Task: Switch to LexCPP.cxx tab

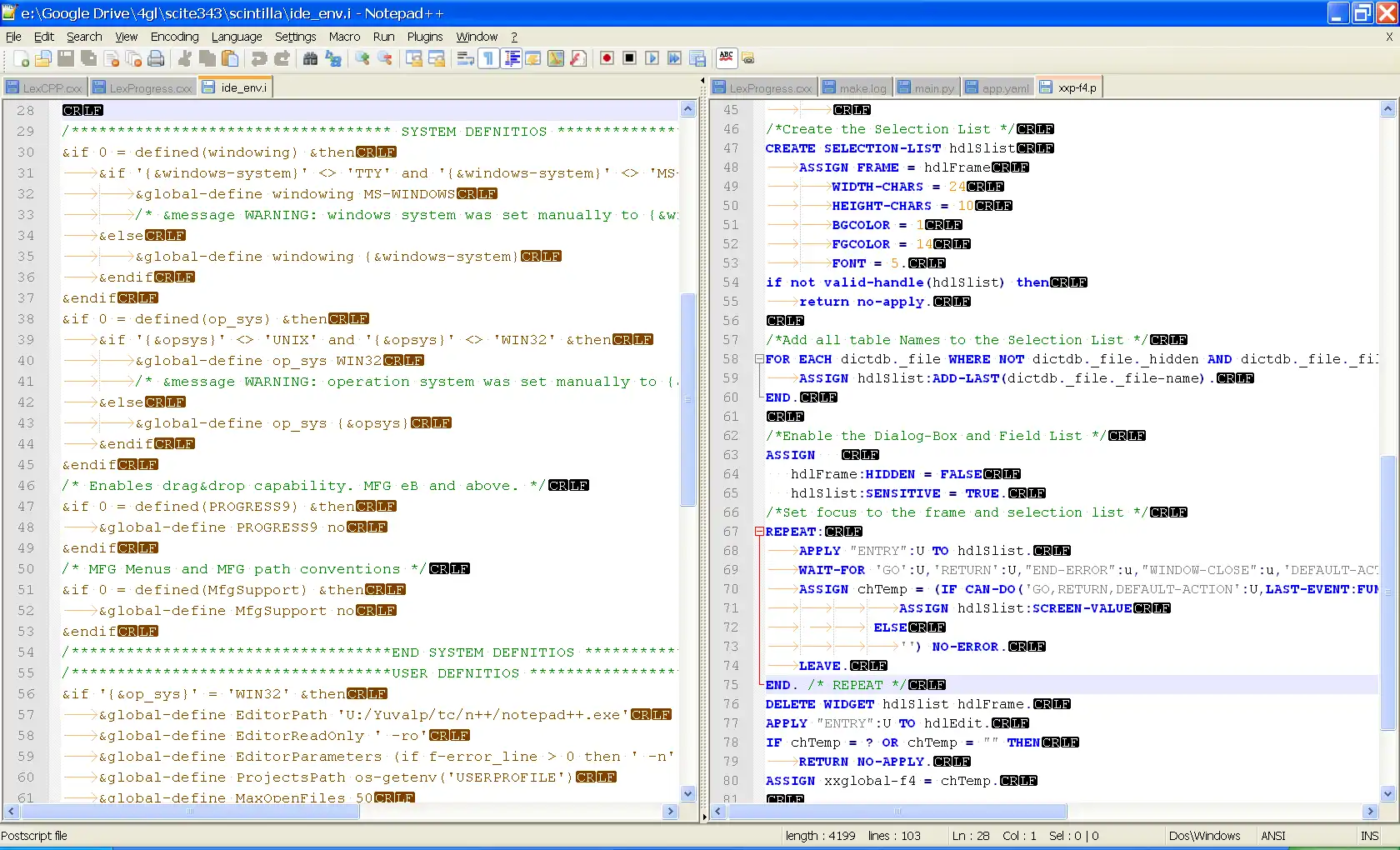Action: coord(44,87)
